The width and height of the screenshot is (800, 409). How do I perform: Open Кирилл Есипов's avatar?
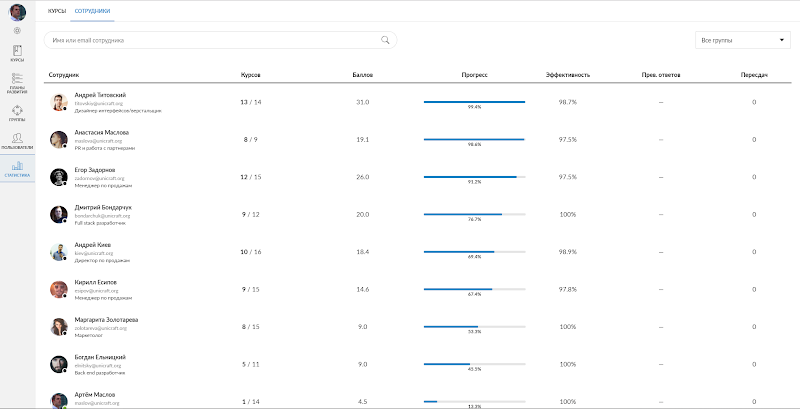click(x=59, y=289)
